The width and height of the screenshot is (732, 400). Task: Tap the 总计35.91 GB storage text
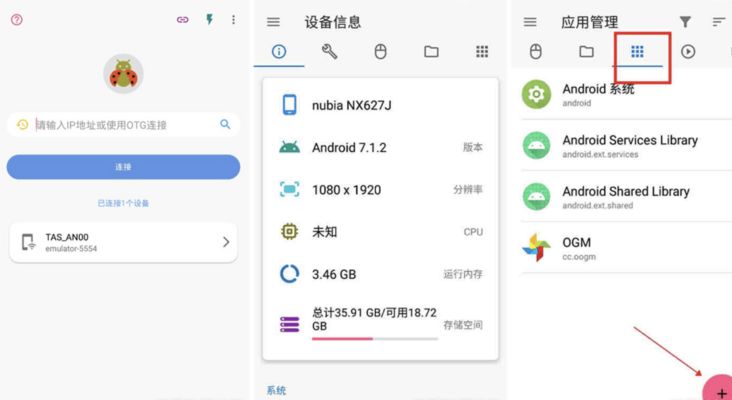tap(374, 319)
